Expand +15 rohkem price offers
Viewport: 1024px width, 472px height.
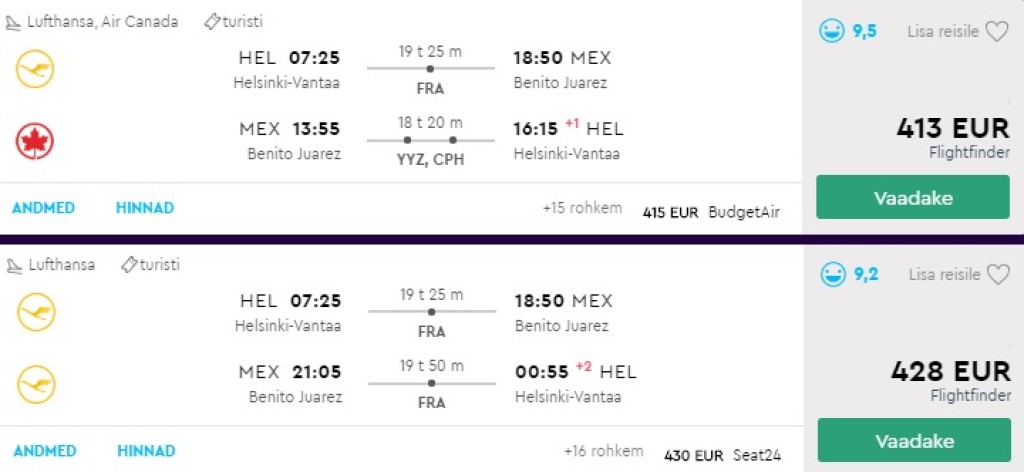click(x=582, y=208)
